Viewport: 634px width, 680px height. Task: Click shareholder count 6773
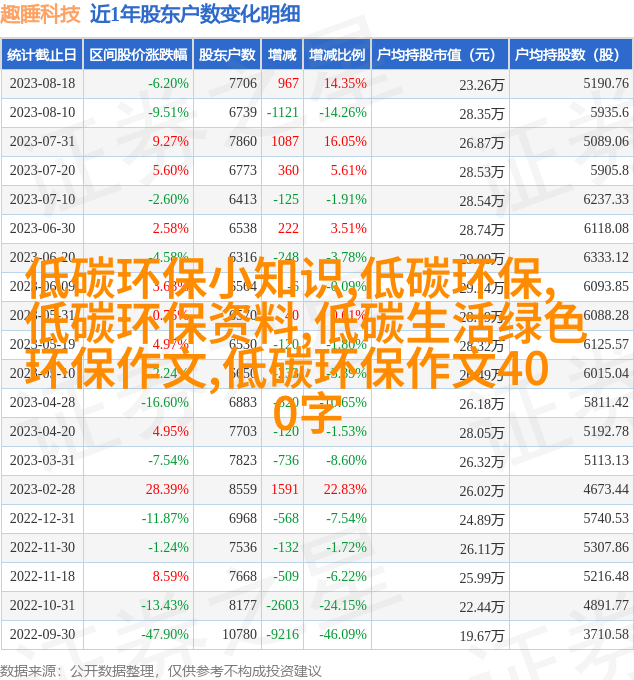(x=243, y=170)
